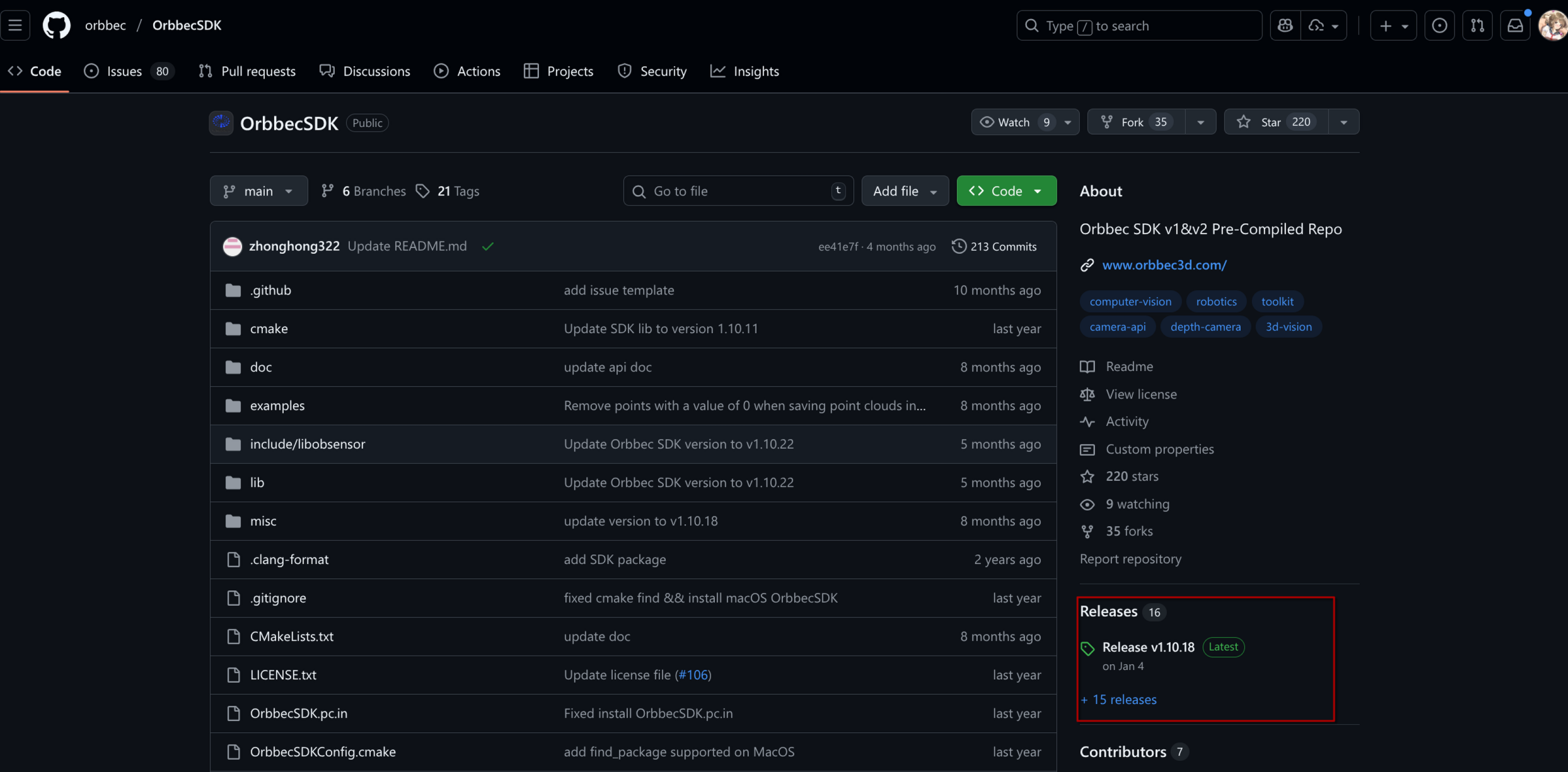Show commit check status checkmark

[488, 247]
